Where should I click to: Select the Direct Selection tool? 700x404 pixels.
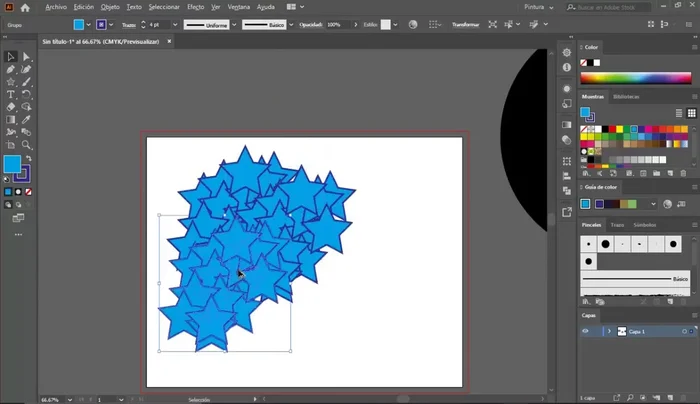(x=26, y=57)
